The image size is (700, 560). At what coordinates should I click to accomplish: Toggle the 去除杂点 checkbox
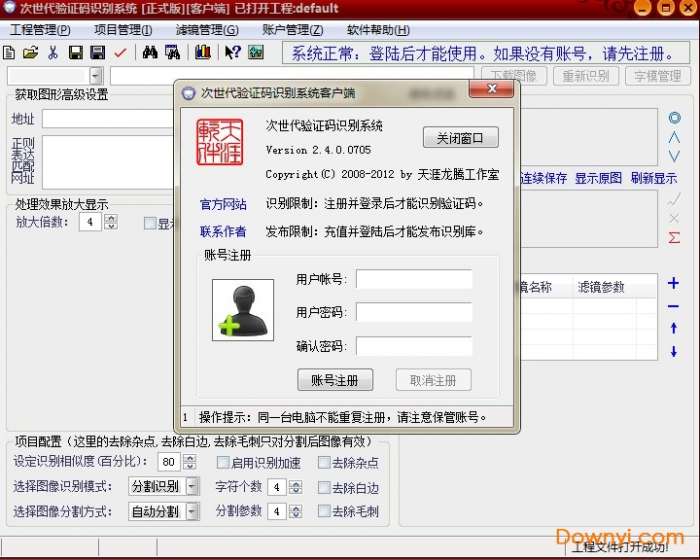[x=324, y=463]
